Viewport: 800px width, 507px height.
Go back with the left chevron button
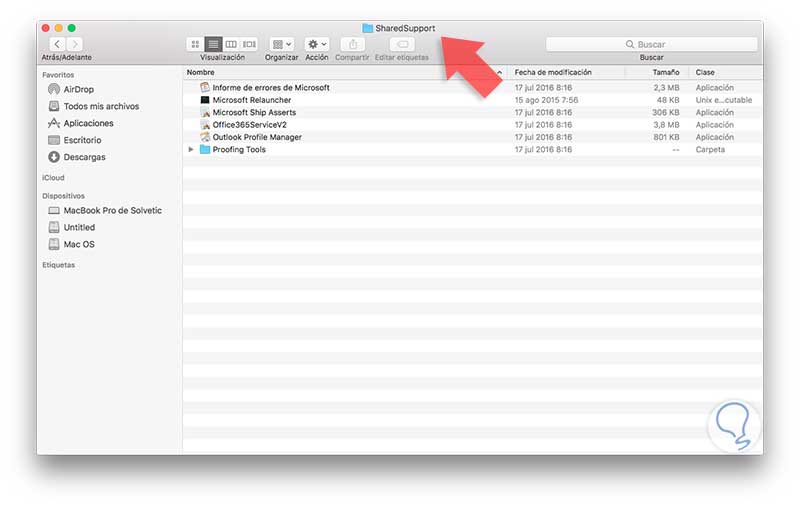click(57, 44)
